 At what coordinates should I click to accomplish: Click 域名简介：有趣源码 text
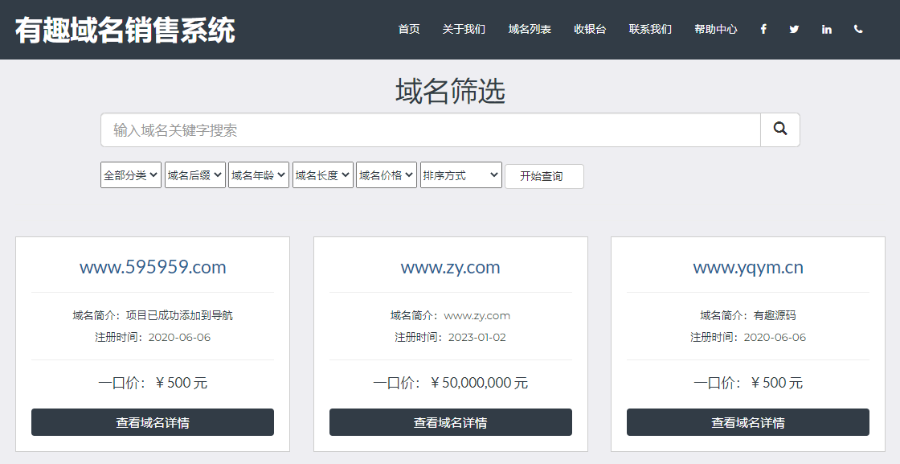coord(748,315)
